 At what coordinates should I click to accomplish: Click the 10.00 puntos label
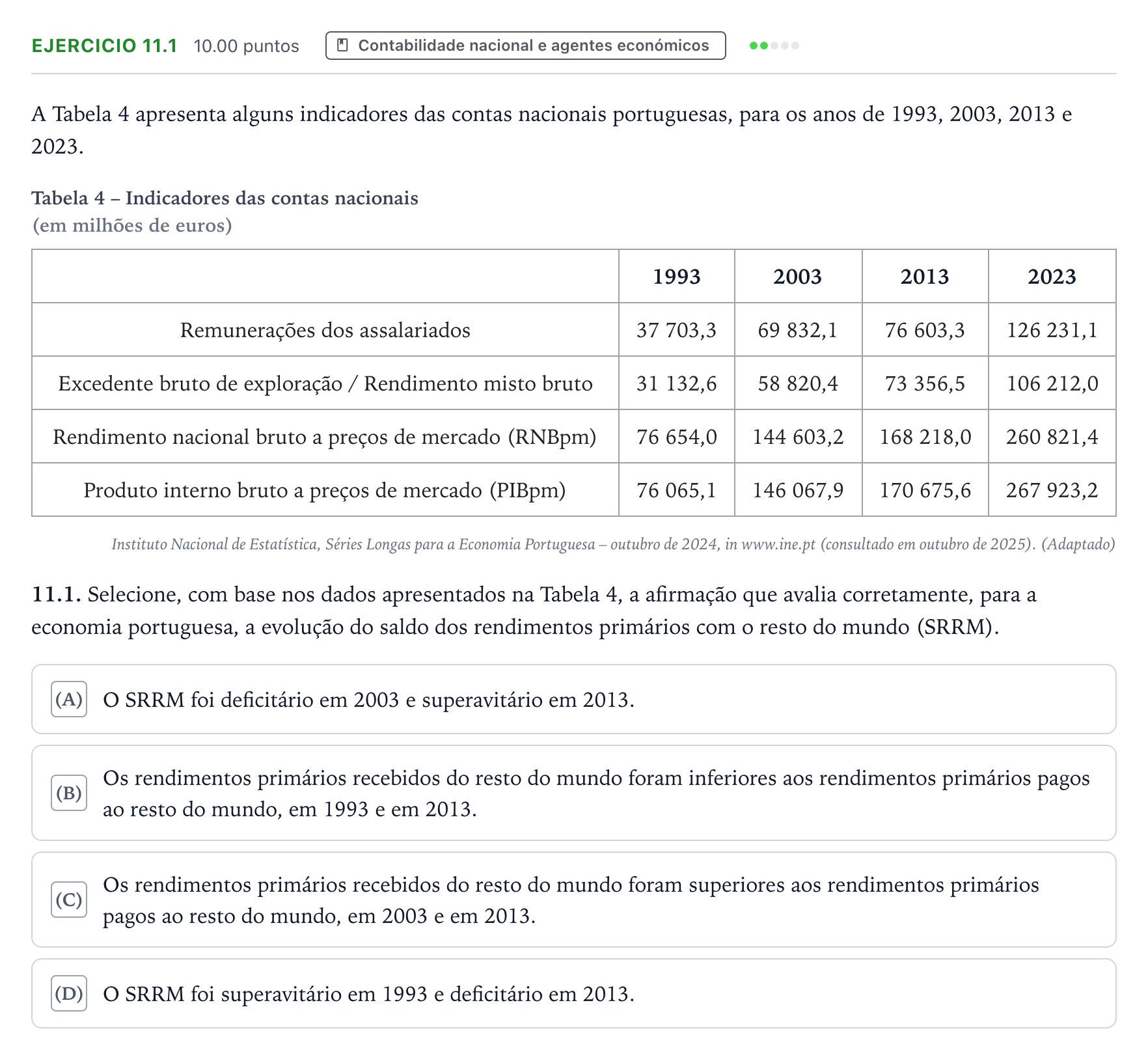246,46
